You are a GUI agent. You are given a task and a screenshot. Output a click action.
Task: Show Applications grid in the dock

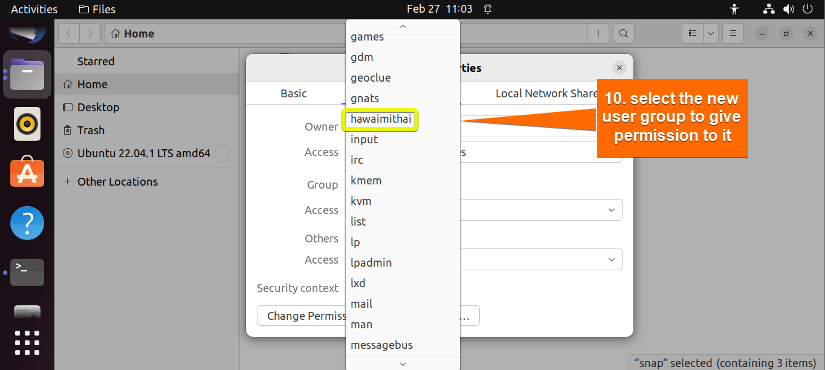[27, 344]
